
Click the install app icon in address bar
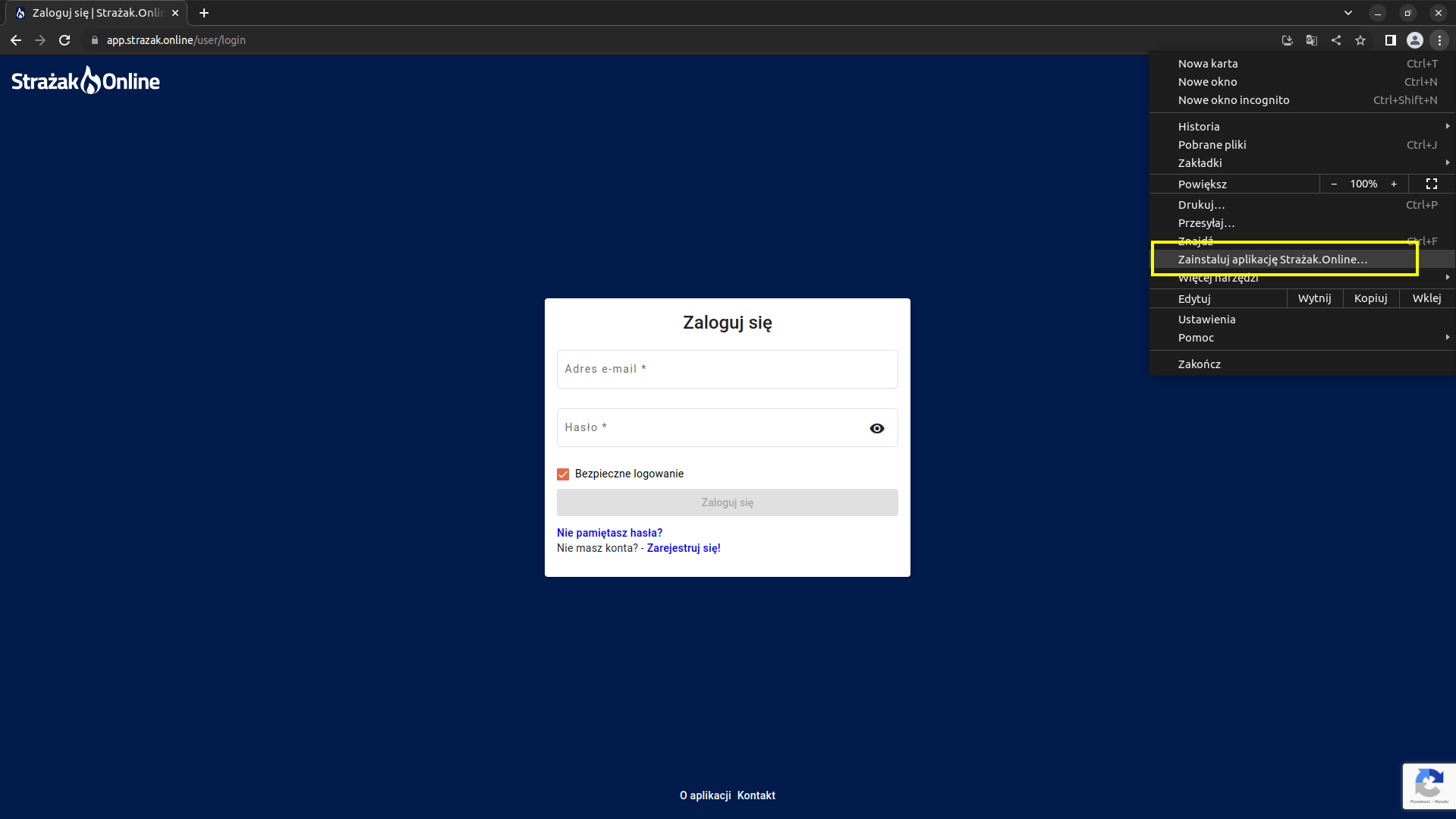tap(1288, 40)
